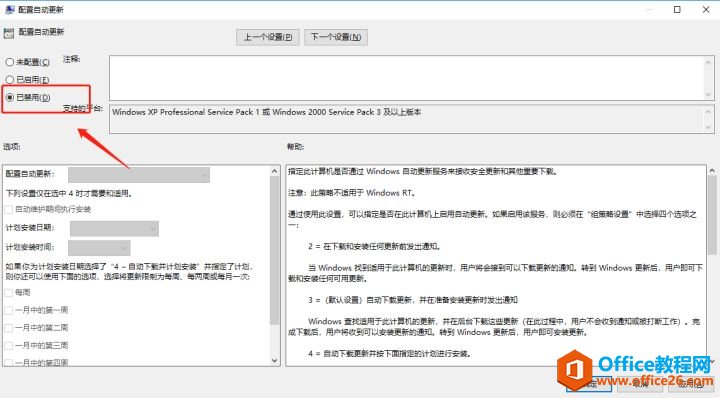Screen dimensions: 720x398
Task: Click the options panel scrollbar thumb
Action: pyautogui.click(x=275, y=250)
